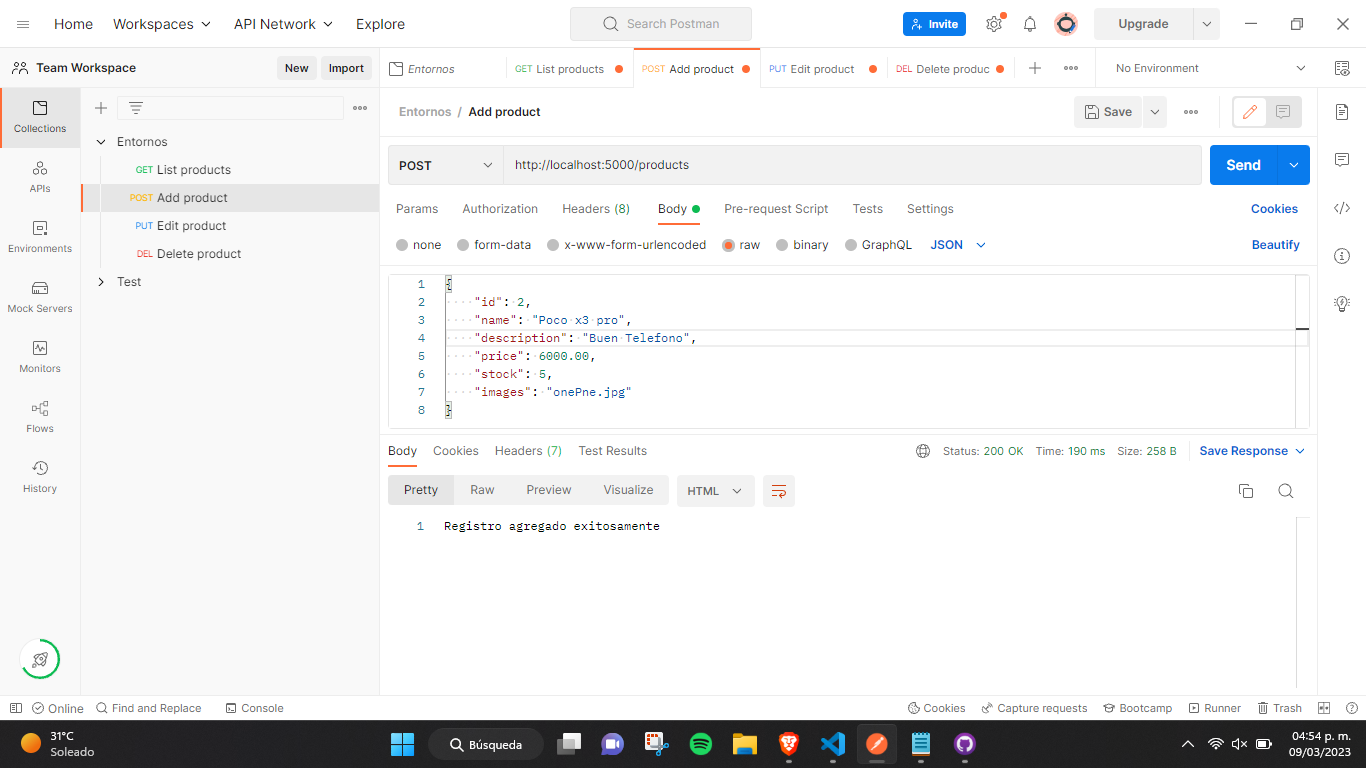
Task: Open the PUT Edit product tab
Action: [823, 69]
